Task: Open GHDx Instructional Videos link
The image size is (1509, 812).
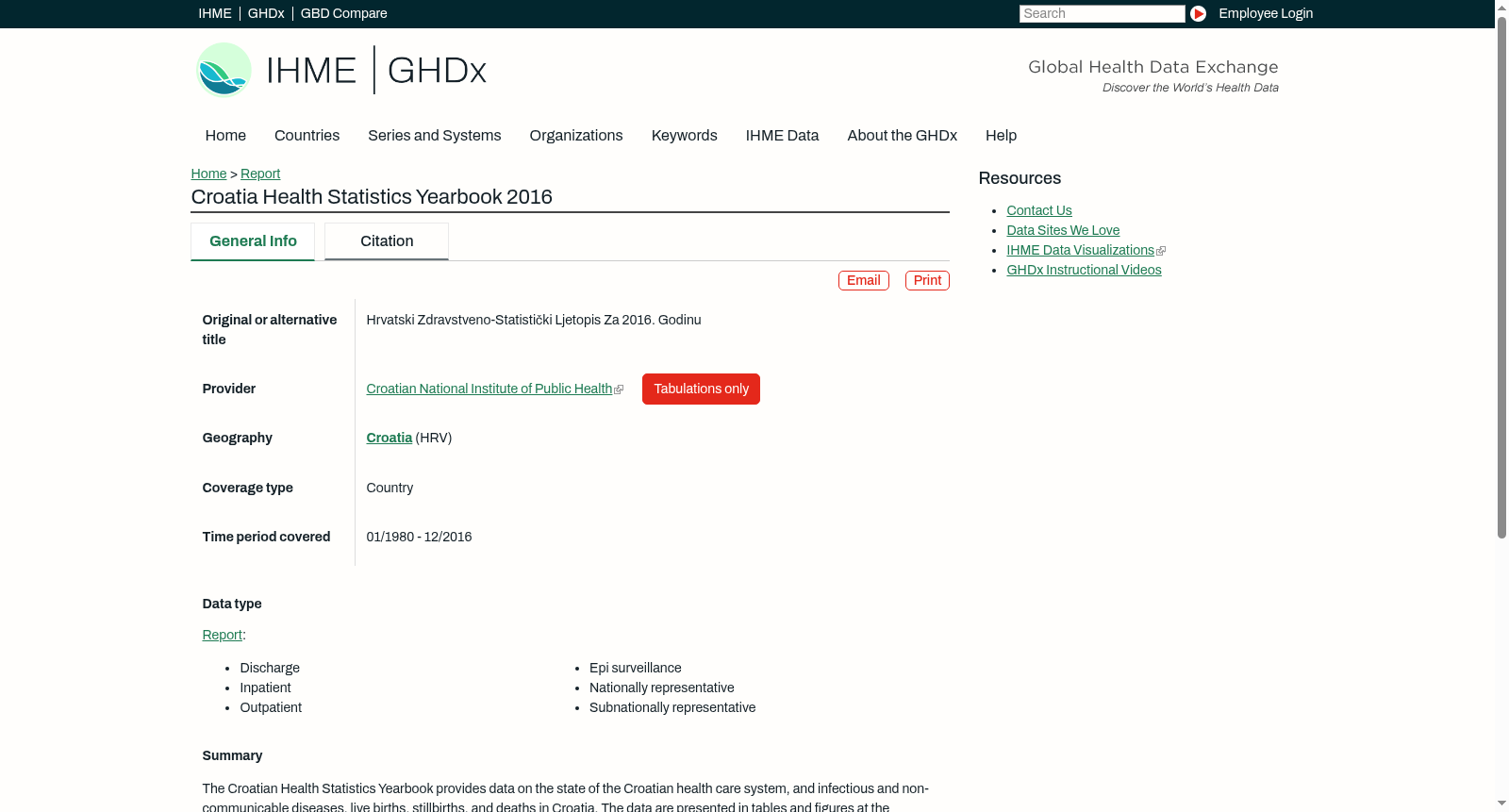Action: [1084, 270]
